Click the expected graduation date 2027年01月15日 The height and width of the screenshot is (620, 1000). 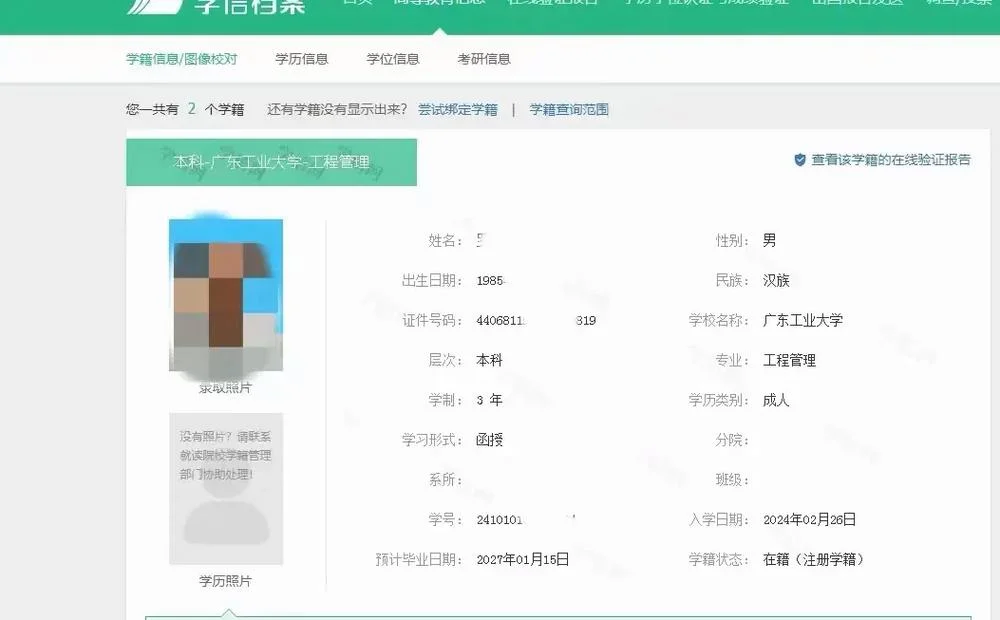[x=522, y=559]
